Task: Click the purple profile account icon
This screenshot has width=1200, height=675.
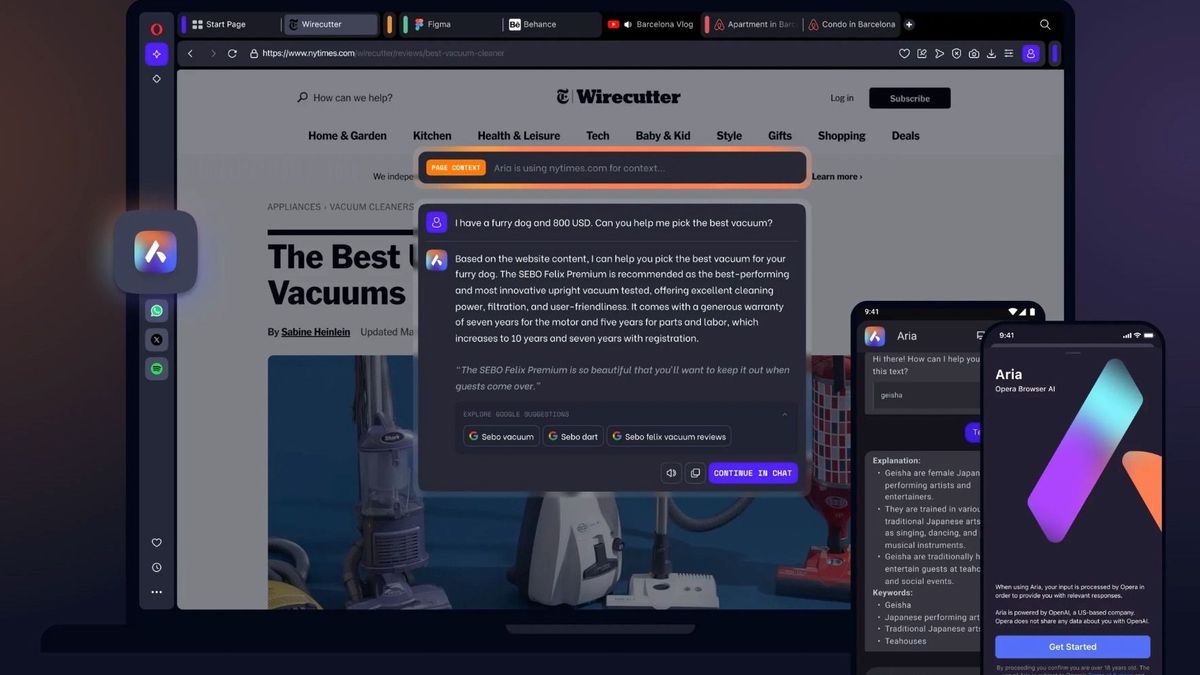Action: 1031,54
